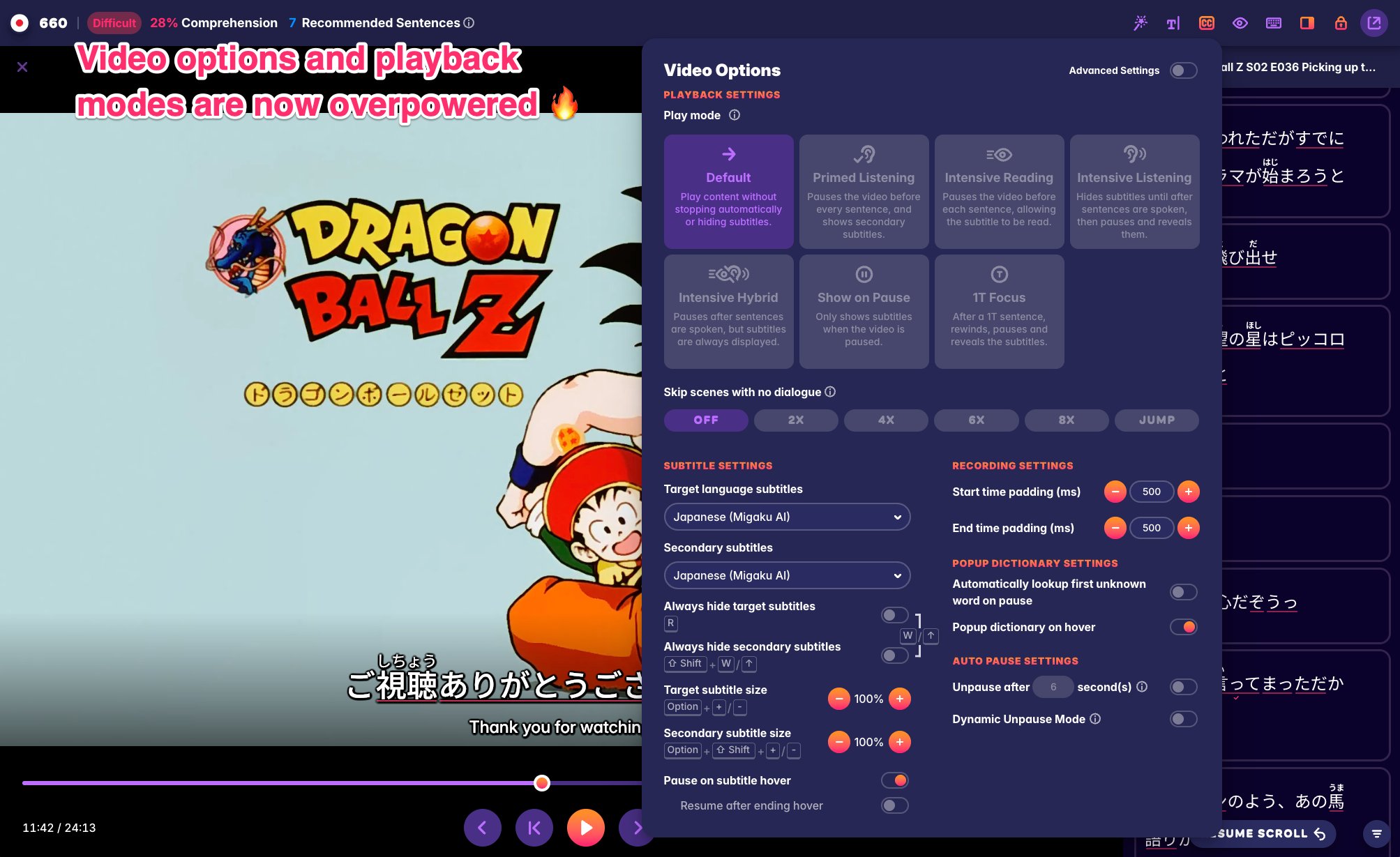Toggle Always hide target subtitles

(895, 615)
